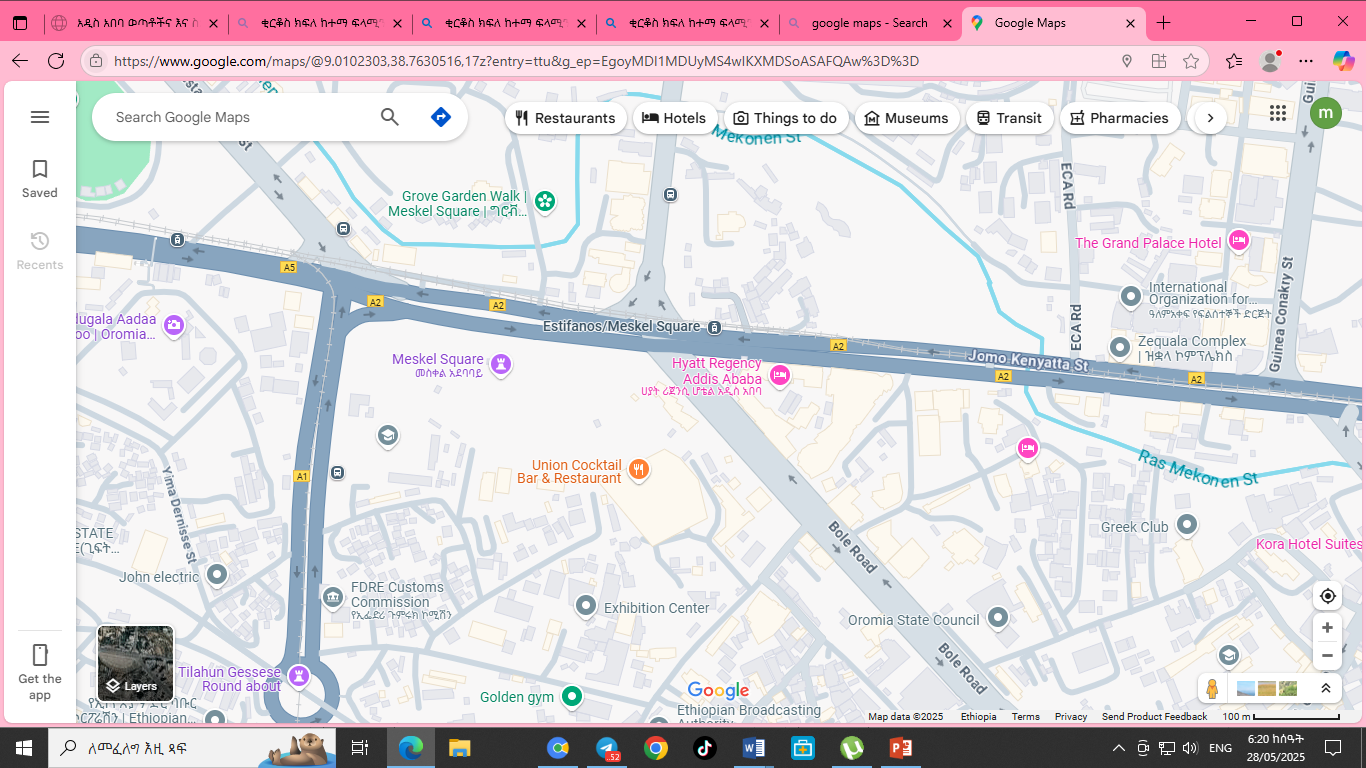Click the 100 m map scale bar

[x=1281, y=716]
